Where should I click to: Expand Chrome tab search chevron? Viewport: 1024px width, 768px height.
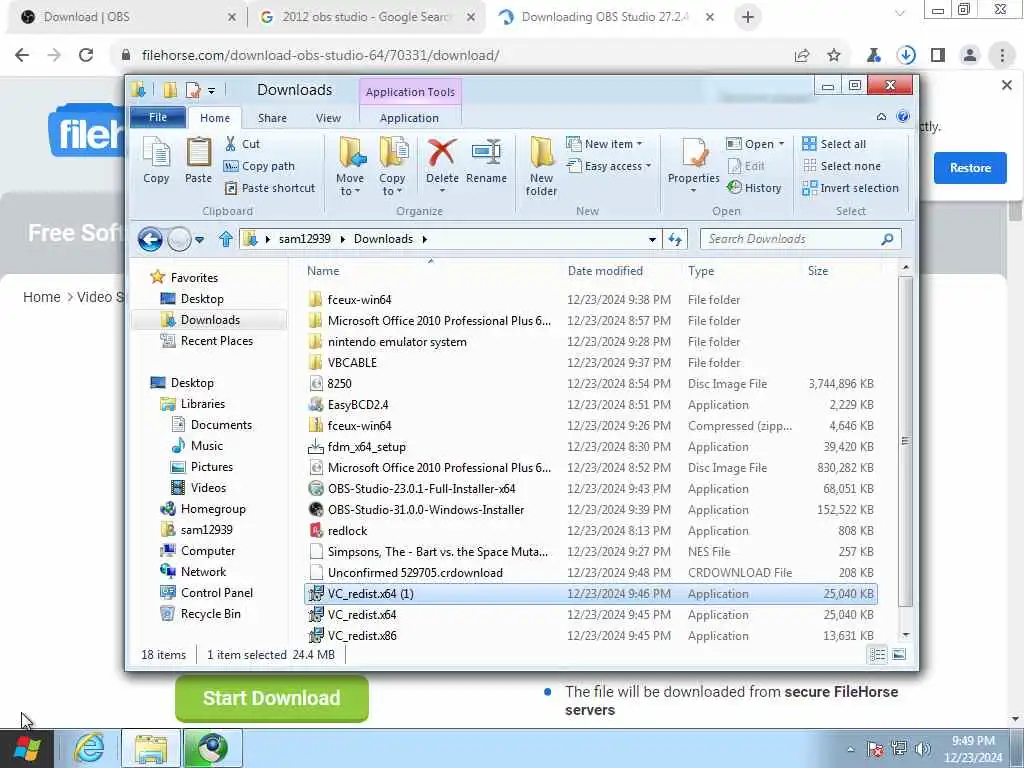coord(899,14)
